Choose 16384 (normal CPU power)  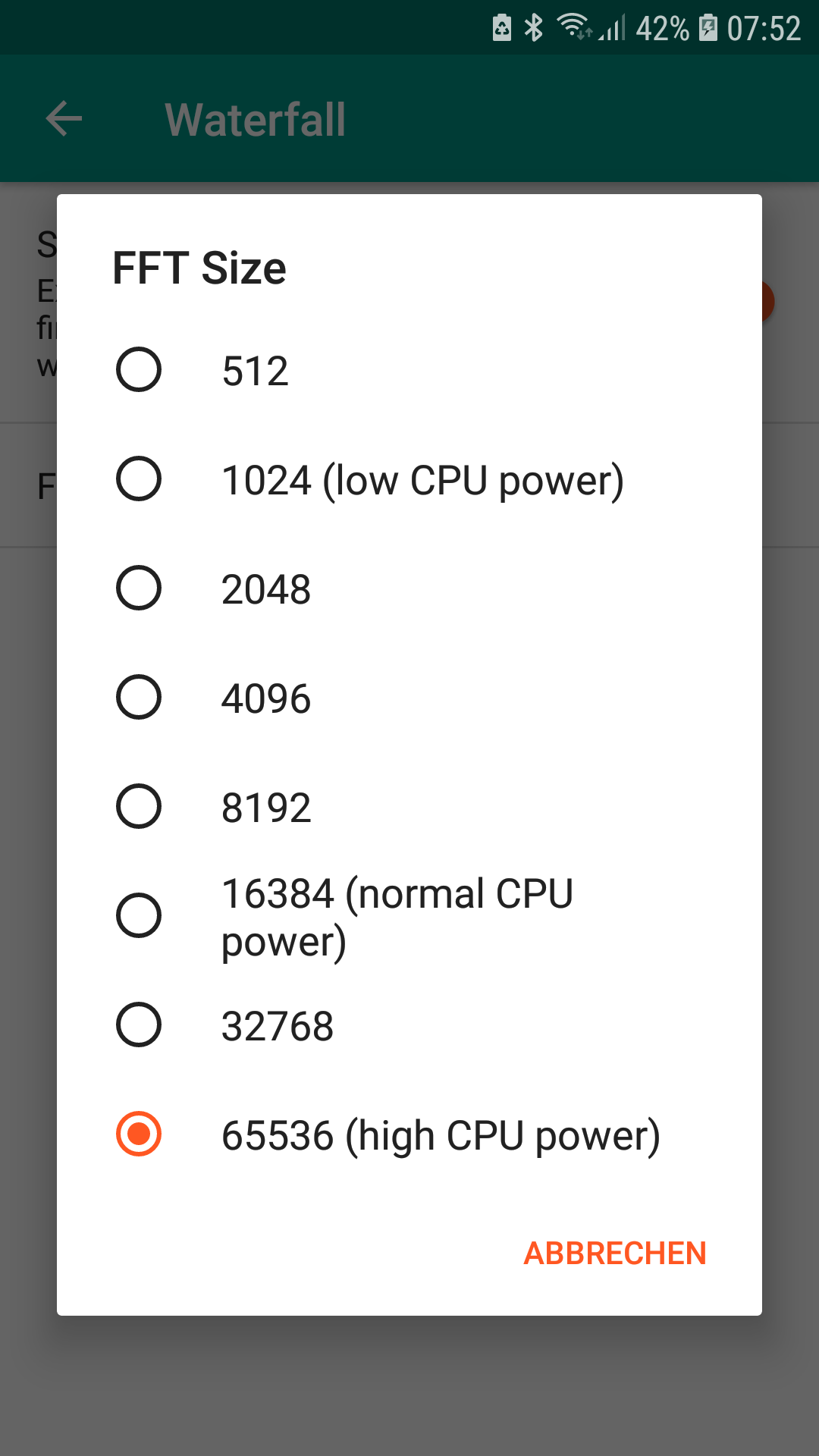tap(139, 916)
